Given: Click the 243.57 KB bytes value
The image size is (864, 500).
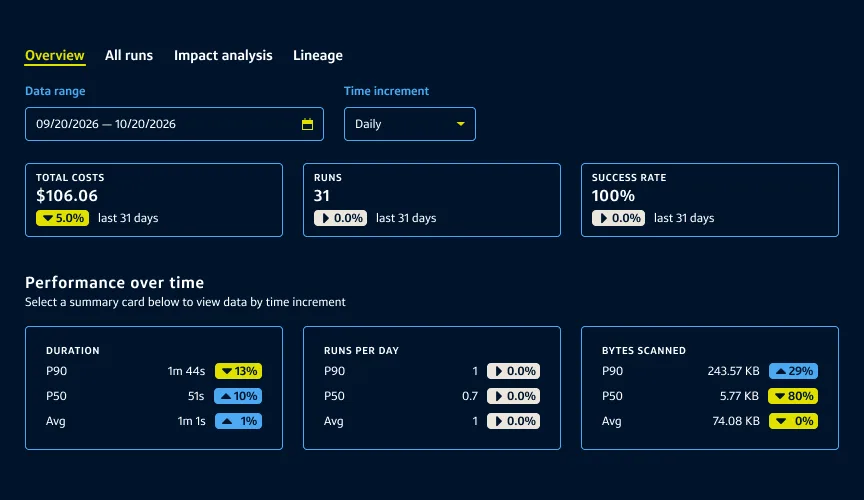Looking at the screenshot, I should (x=733, y=371).
